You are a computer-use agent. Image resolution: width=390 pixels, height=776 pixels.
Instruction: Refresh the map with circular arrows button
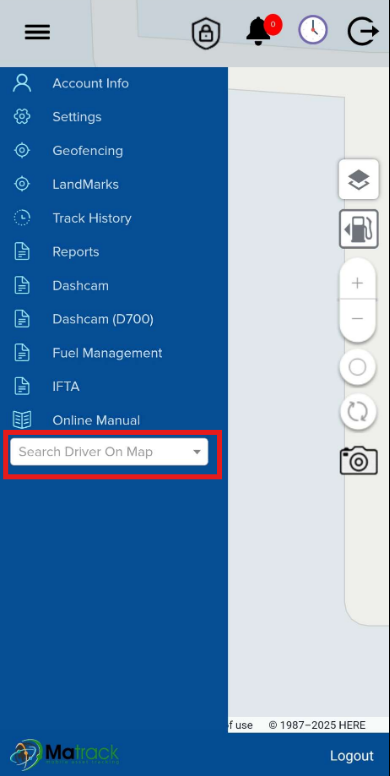coord(357,412)
